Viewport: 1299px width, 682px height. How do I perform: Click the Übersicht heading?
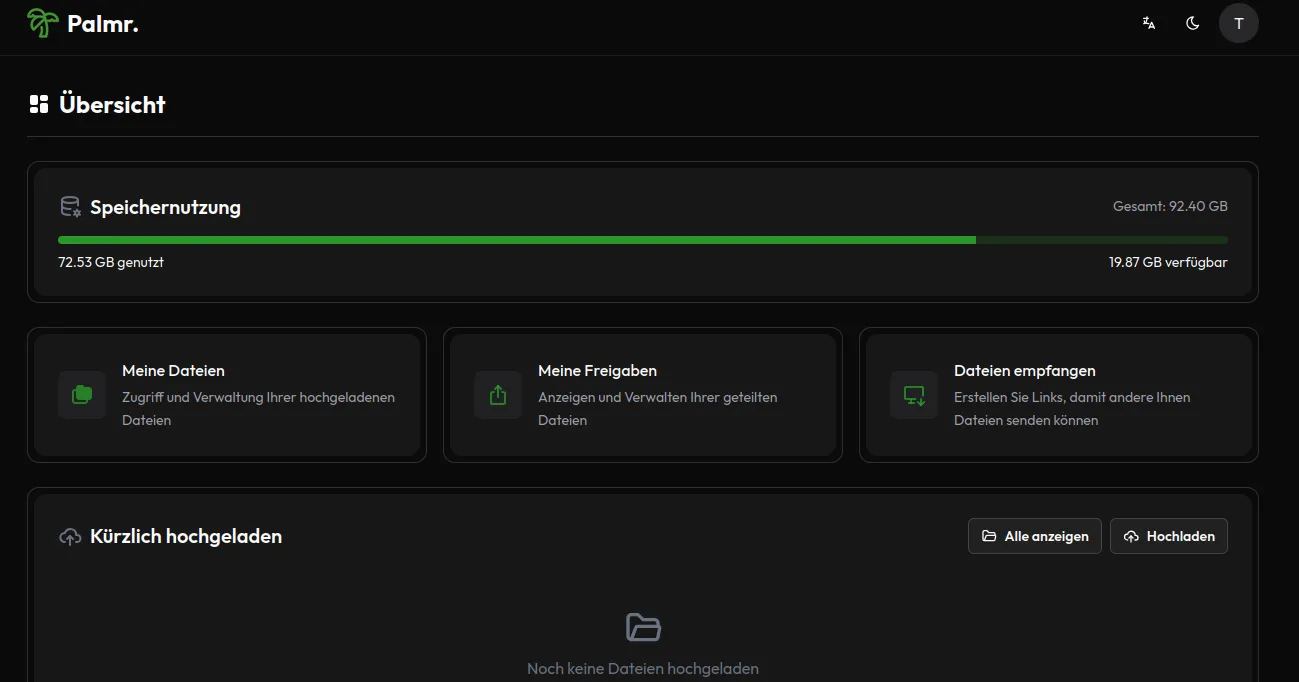click(112, 103)
